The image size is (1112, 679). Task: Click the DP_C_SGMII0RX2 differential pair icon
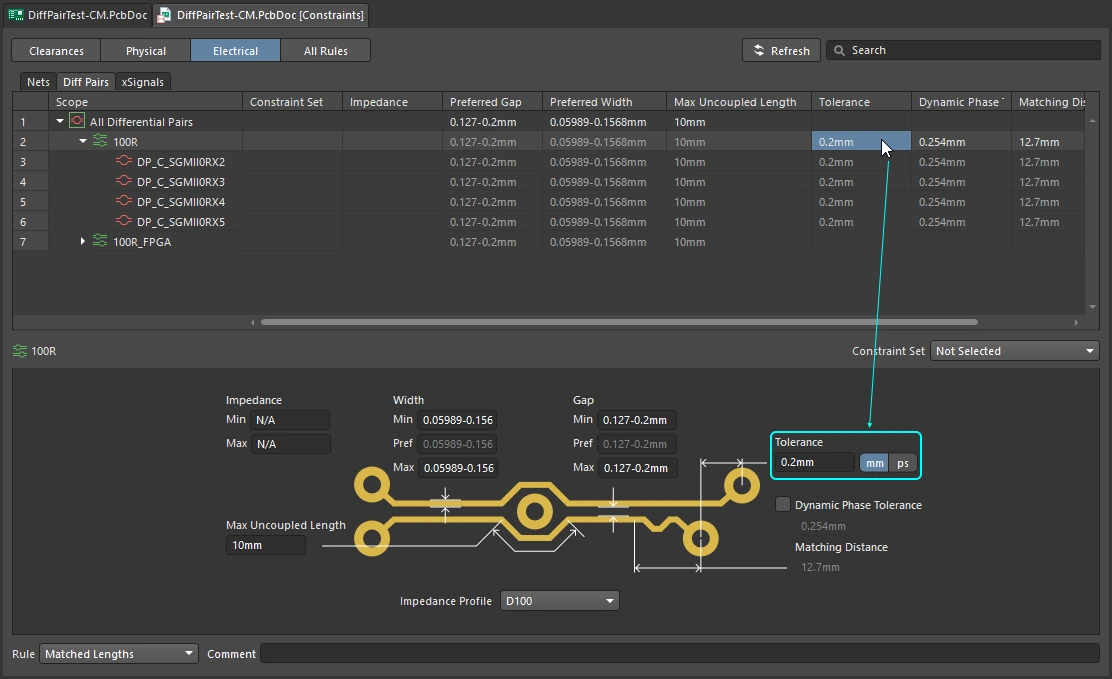coord(124,160)
